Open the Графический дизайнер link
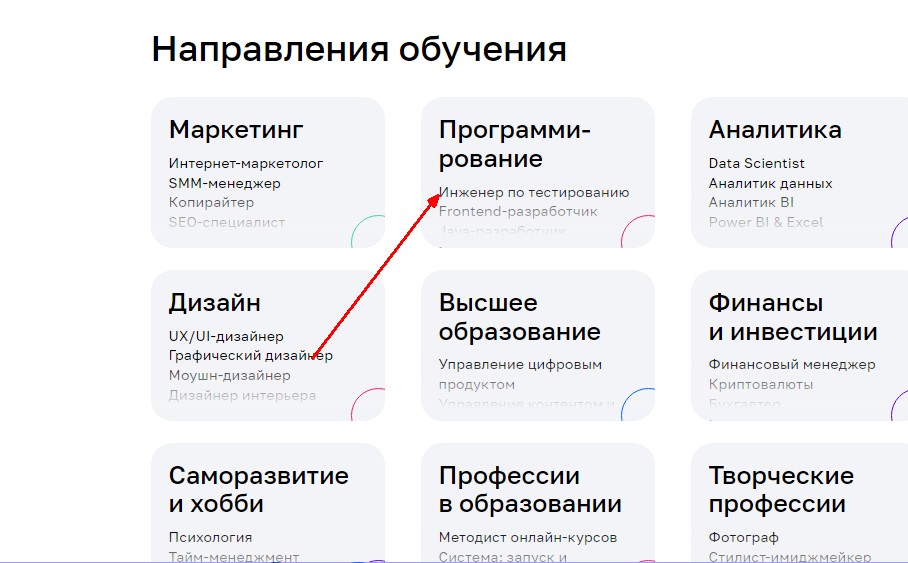 pyautogui.click(x=251, y=356)
